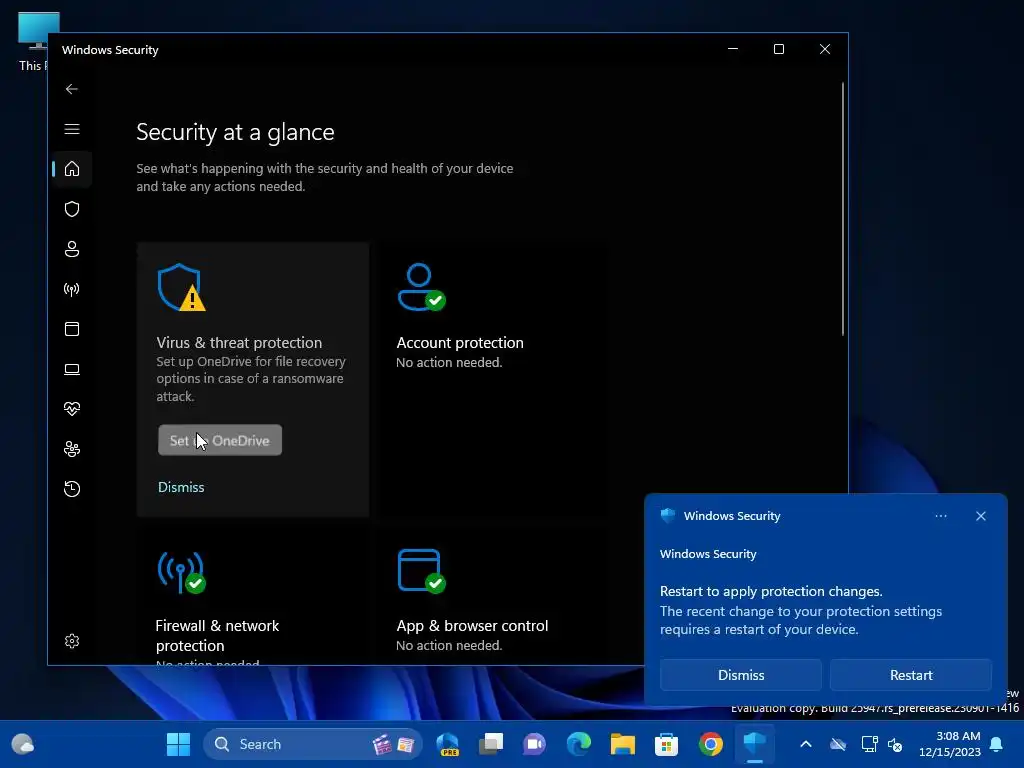Click the network tray icon

[x=869, y=744]
